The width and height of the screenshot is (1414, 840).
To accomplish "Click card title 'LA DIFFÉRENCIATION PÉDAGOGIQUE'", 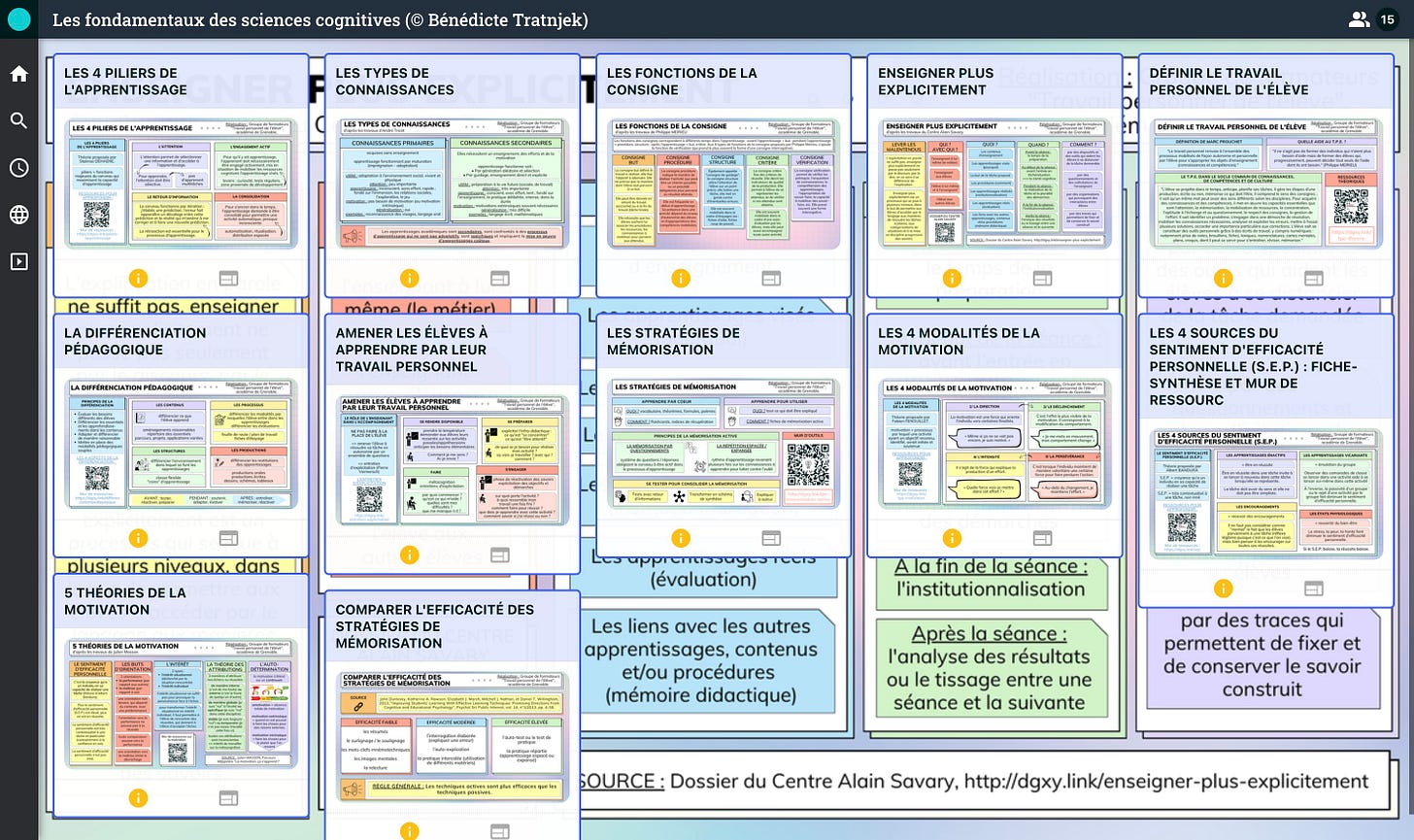I will point(135,341).
